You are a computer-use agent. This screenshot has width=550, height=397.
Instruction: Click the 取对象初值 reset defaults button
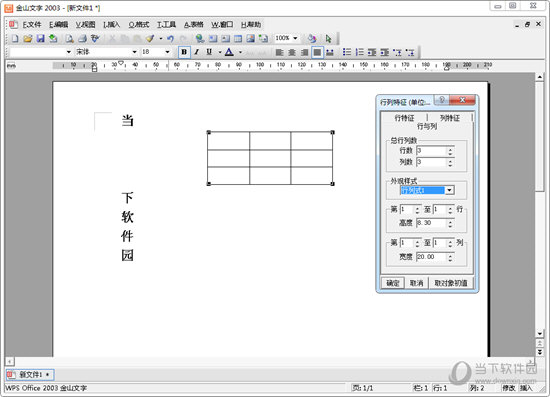click(x=451, y=283)
